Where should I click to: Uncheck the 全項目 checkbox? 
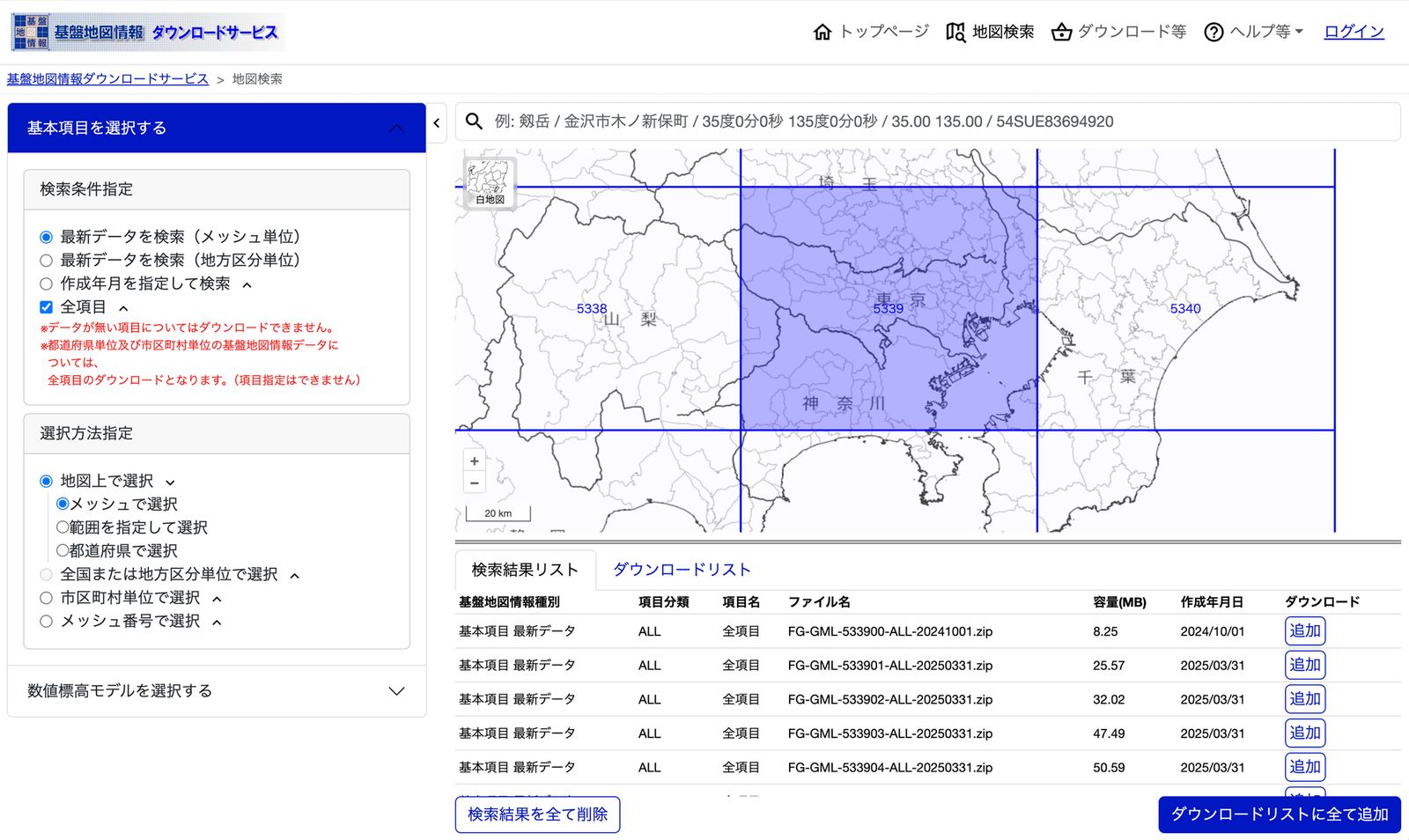coord(47,307)
